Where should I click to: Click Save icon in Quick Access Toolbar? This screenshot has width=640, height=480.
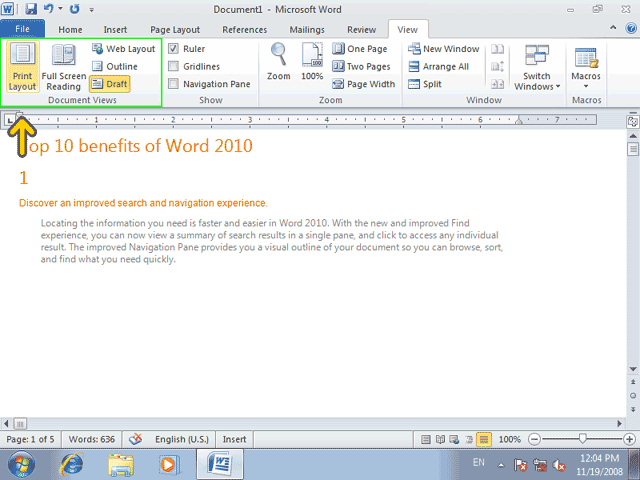31,9
